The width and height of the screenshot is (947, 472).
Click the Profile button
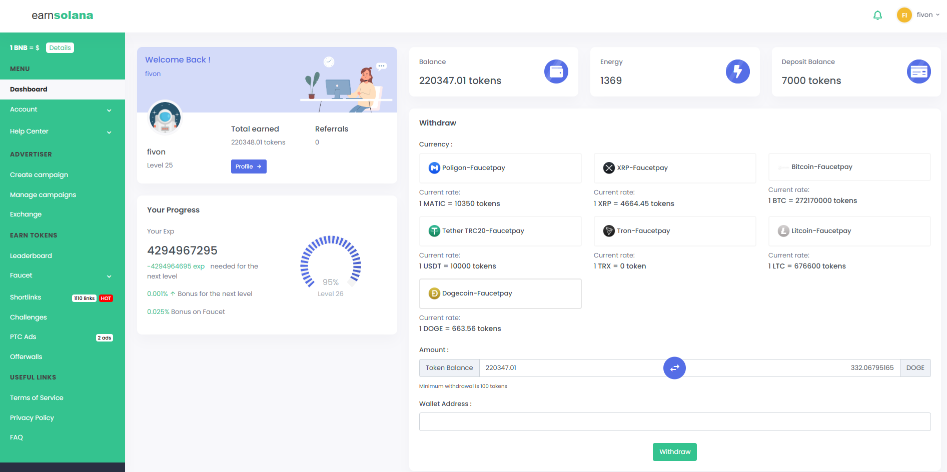point(249,166)
